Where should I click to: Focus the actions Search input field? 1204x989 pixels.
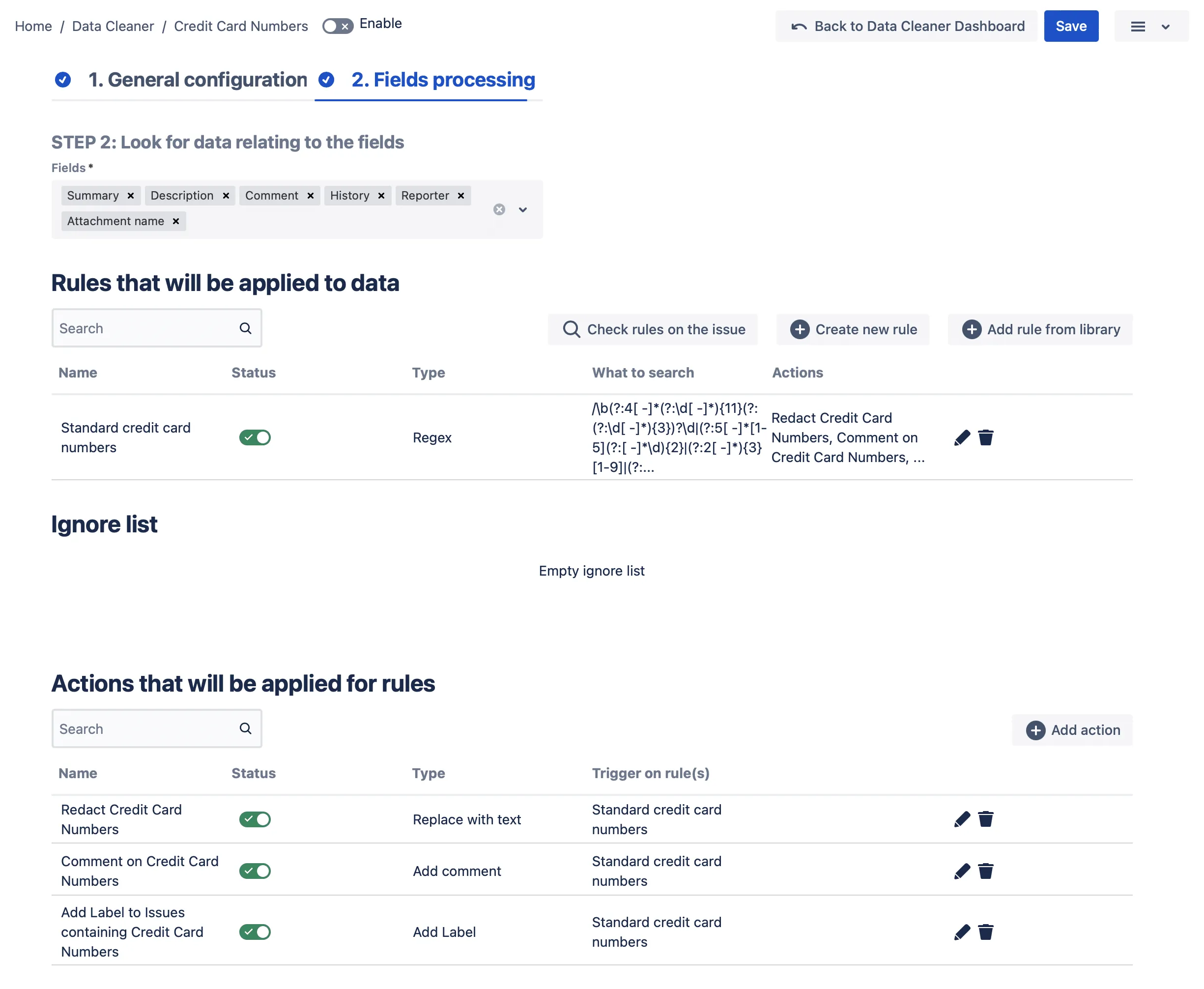click(157, 728)
